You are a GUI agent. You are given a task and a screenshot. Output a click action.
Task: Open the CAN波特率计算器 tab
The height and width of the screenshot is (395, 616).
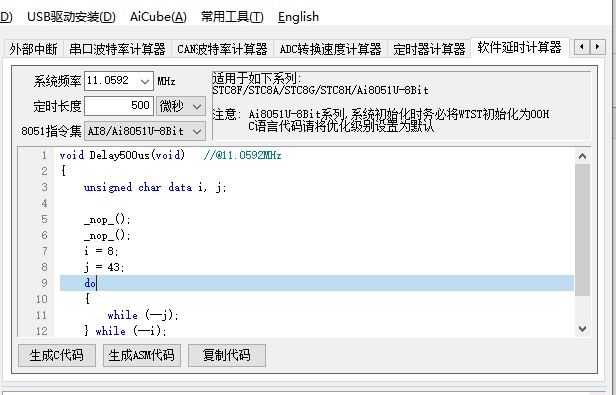[x=222, y=49]
